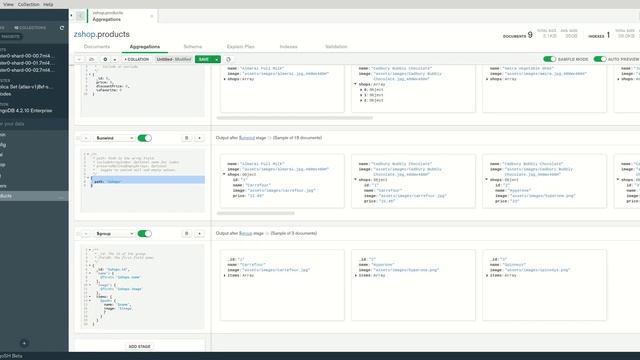The image size is (640, 360).
Task: Close the zshop.products Aggregations tab
Action: [x=152, y=16]
